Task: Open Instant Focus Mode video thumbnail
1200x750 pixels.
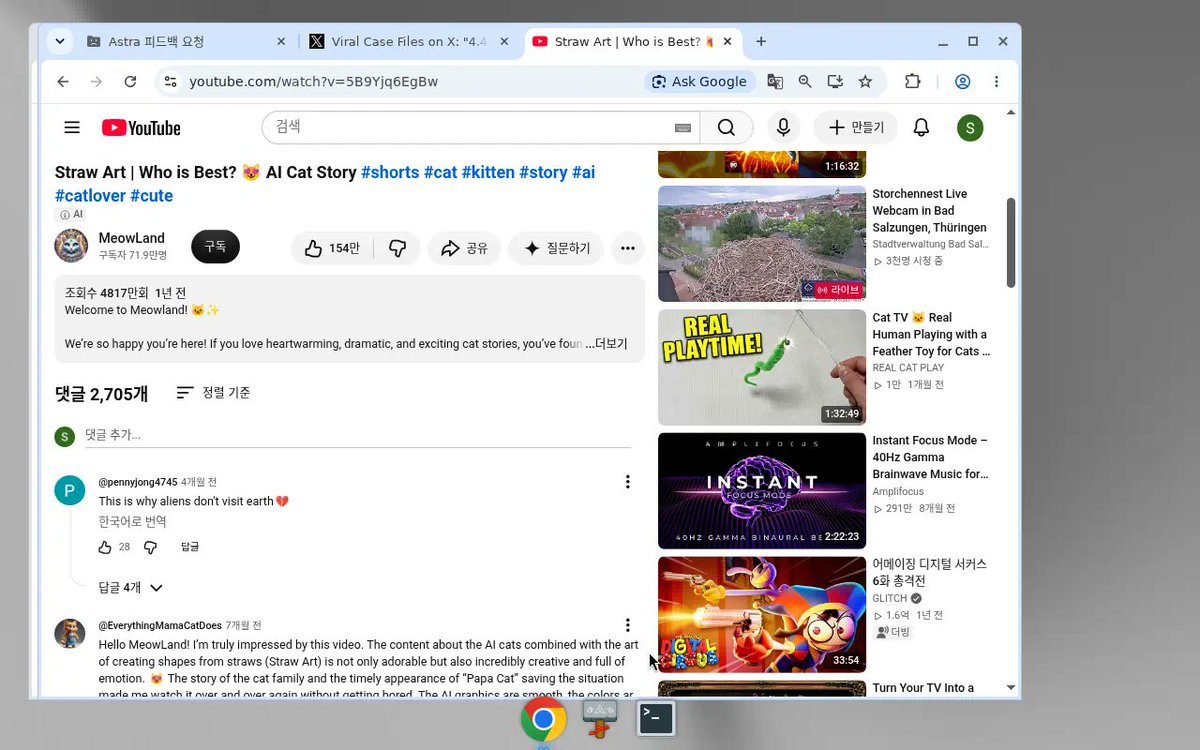Action: (x=762, y=491)
